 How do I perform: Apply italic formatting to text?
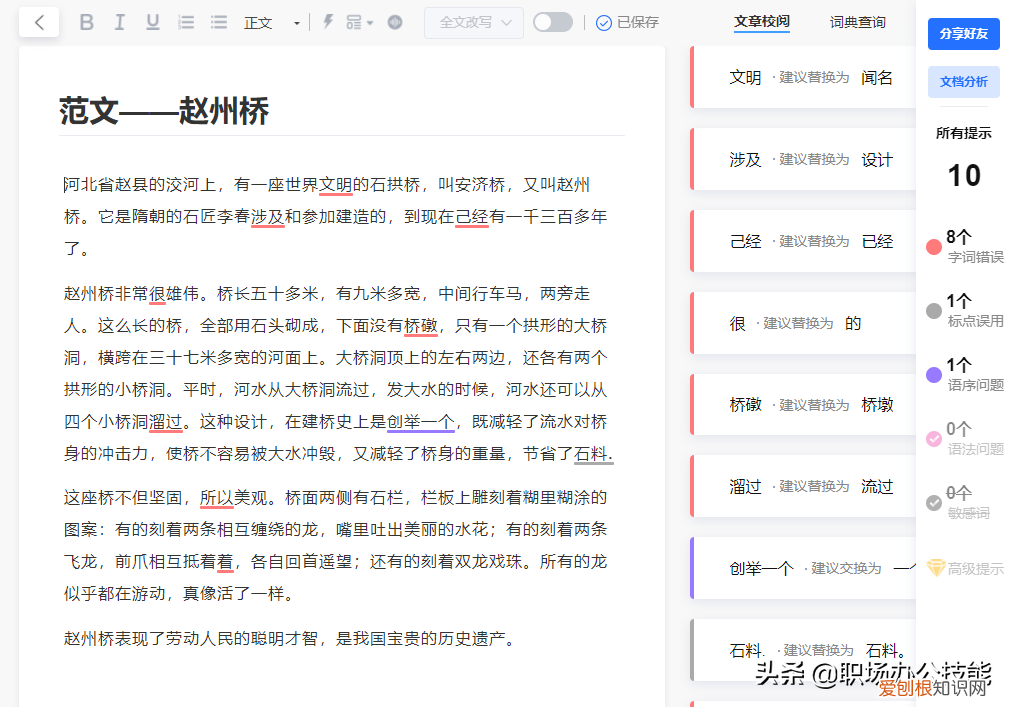(x=119, y=21)
